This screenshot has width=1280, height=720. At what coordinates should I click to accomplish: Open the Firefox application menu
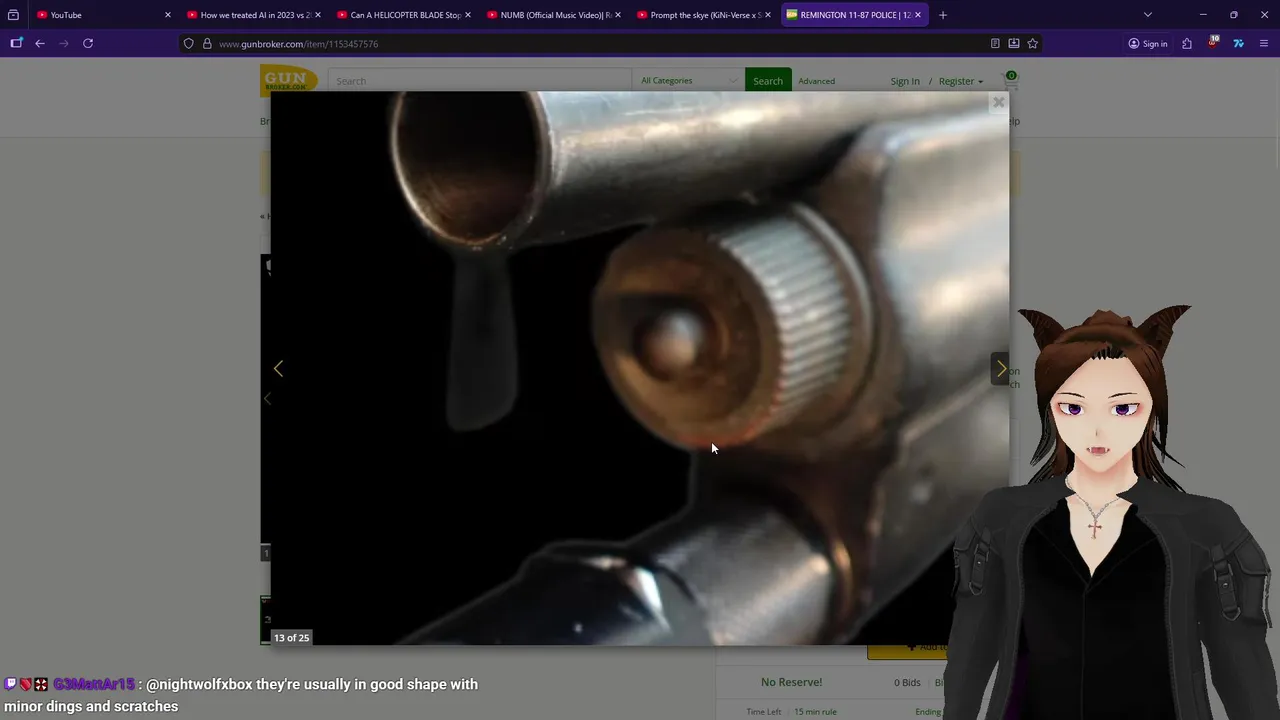(x=1264, y=44)
